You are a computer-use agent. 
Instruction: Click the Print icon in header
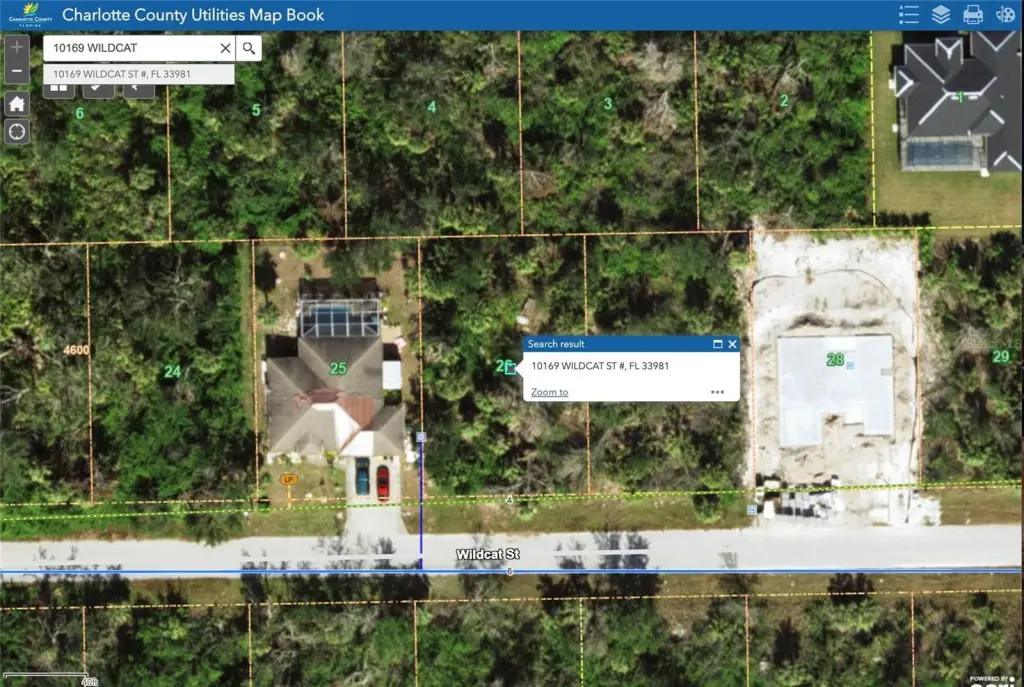point(972,14)
